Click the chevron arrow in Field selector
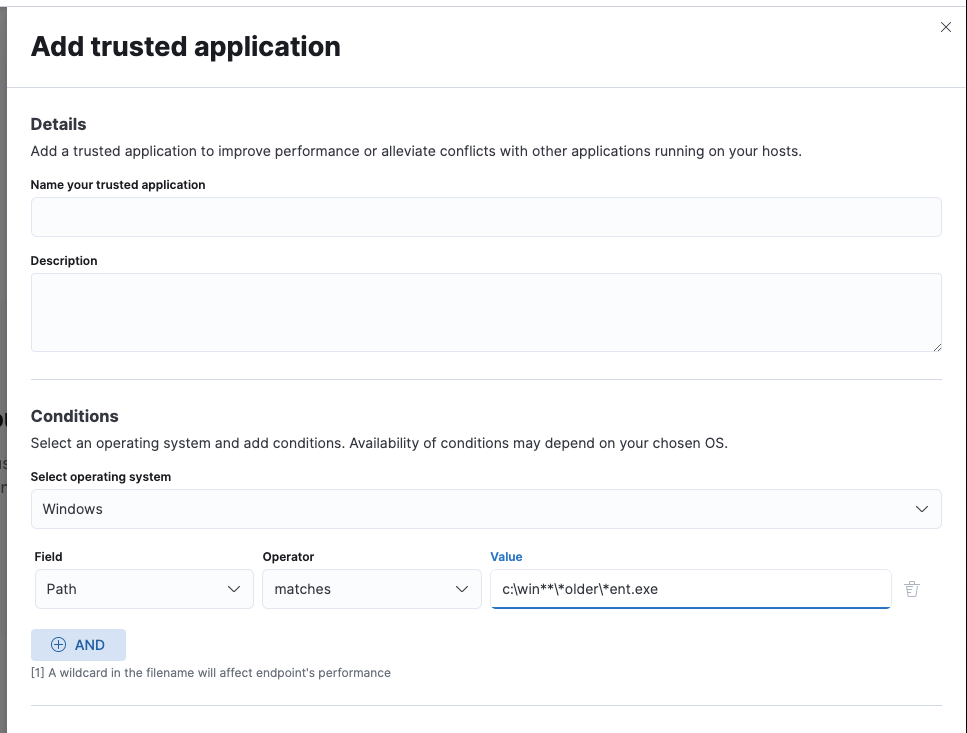The width and height of the screenshot is (967, 733). pos(234,589)
